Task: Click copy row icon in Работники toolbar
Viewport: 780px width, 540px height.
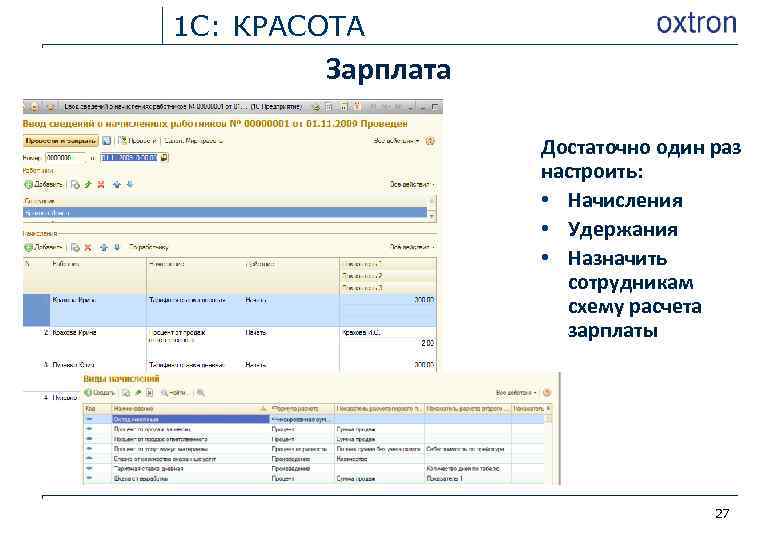Action: tap(75, 184)
